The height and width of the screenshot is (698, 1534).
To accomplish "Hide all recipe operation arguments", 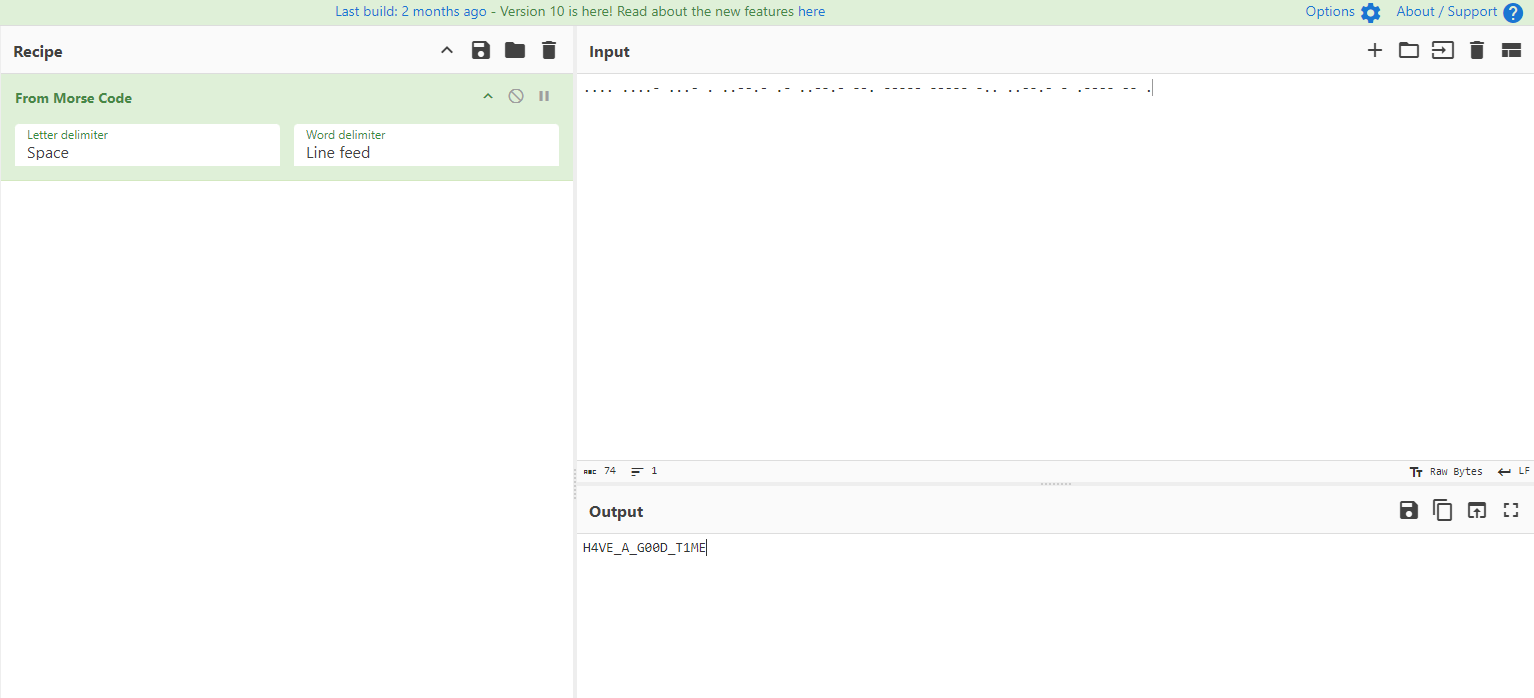I will [447, 51].
